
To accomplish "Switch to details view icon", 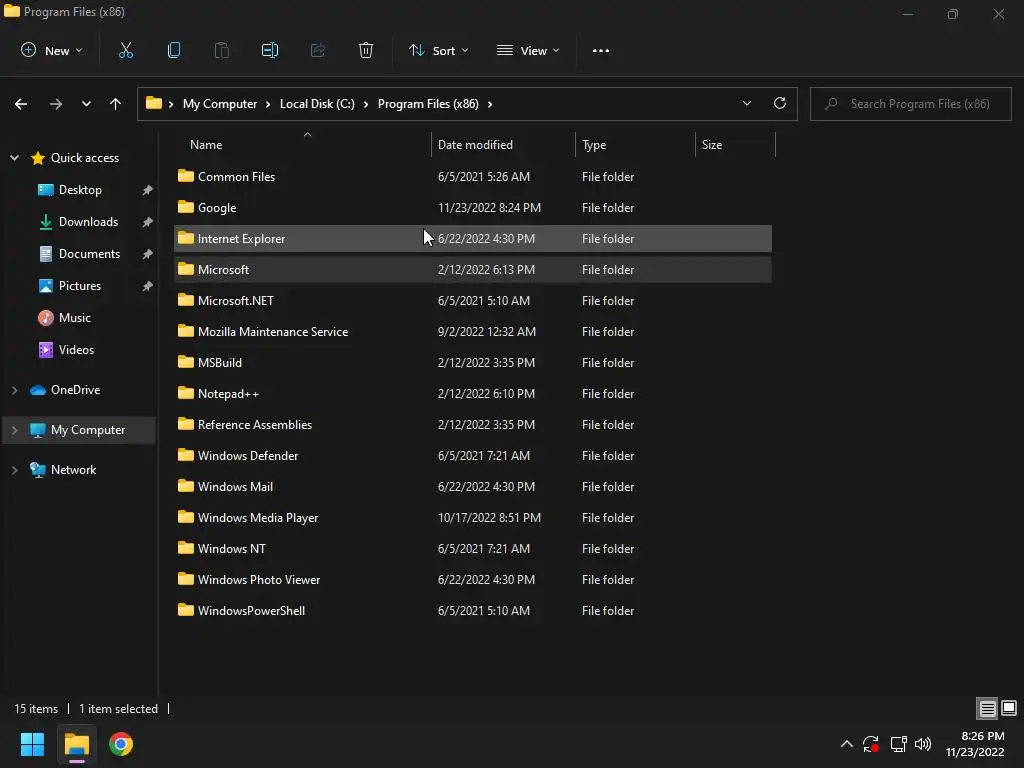I will click(x=987, y=708).
